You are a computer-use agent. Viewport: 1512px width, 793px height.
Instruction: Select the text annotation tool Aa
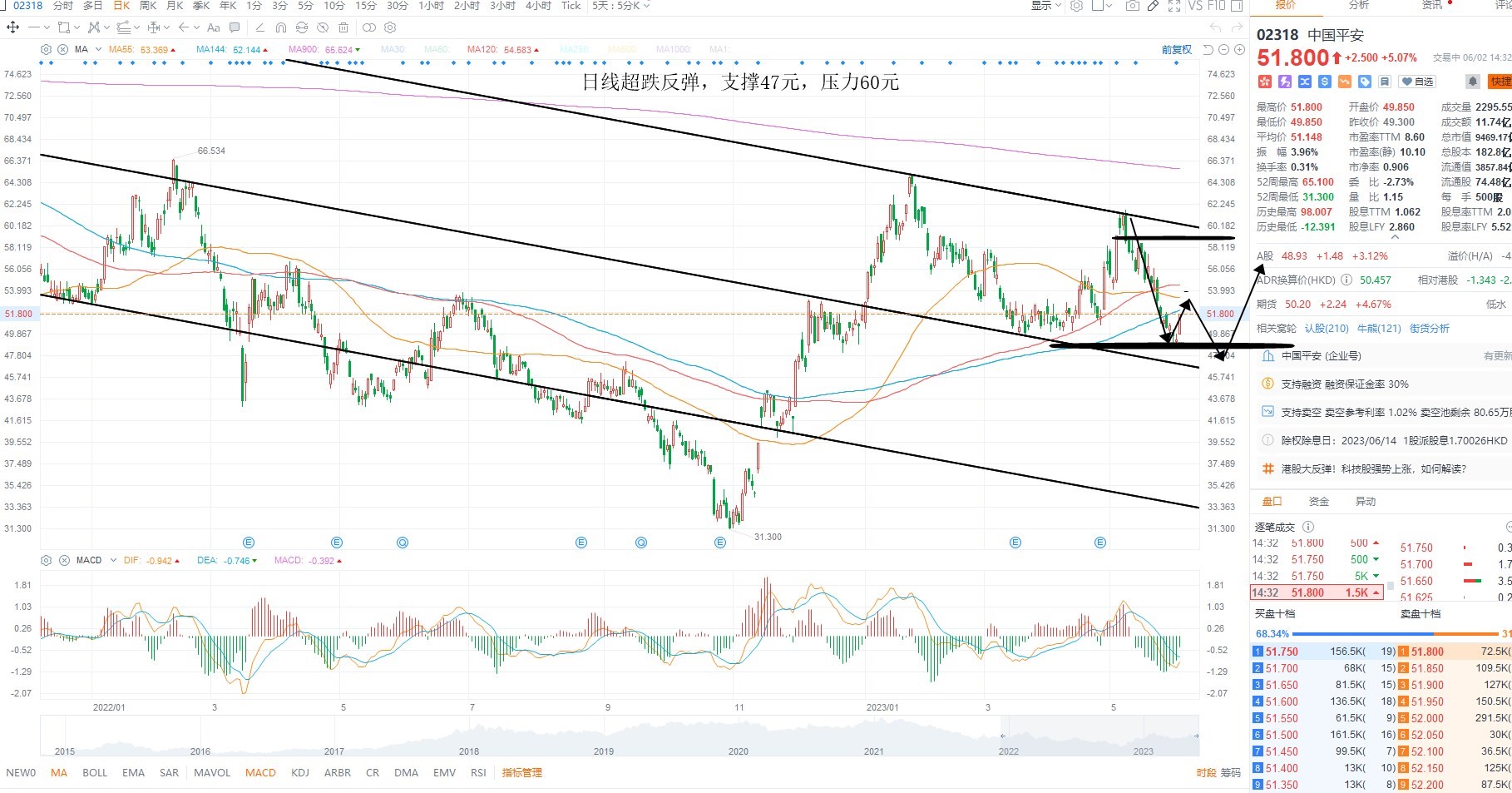pyautogui.click(x=214, y=27)
